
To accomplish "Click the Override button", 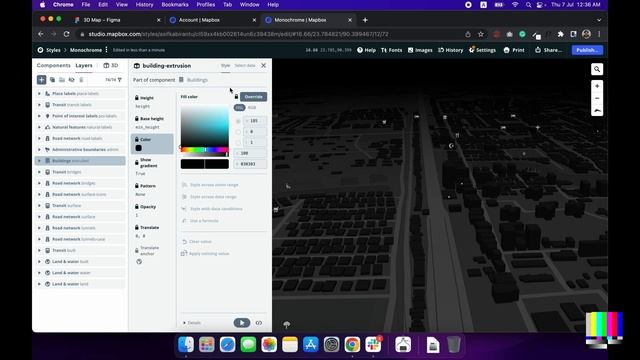I will [253, 97].
